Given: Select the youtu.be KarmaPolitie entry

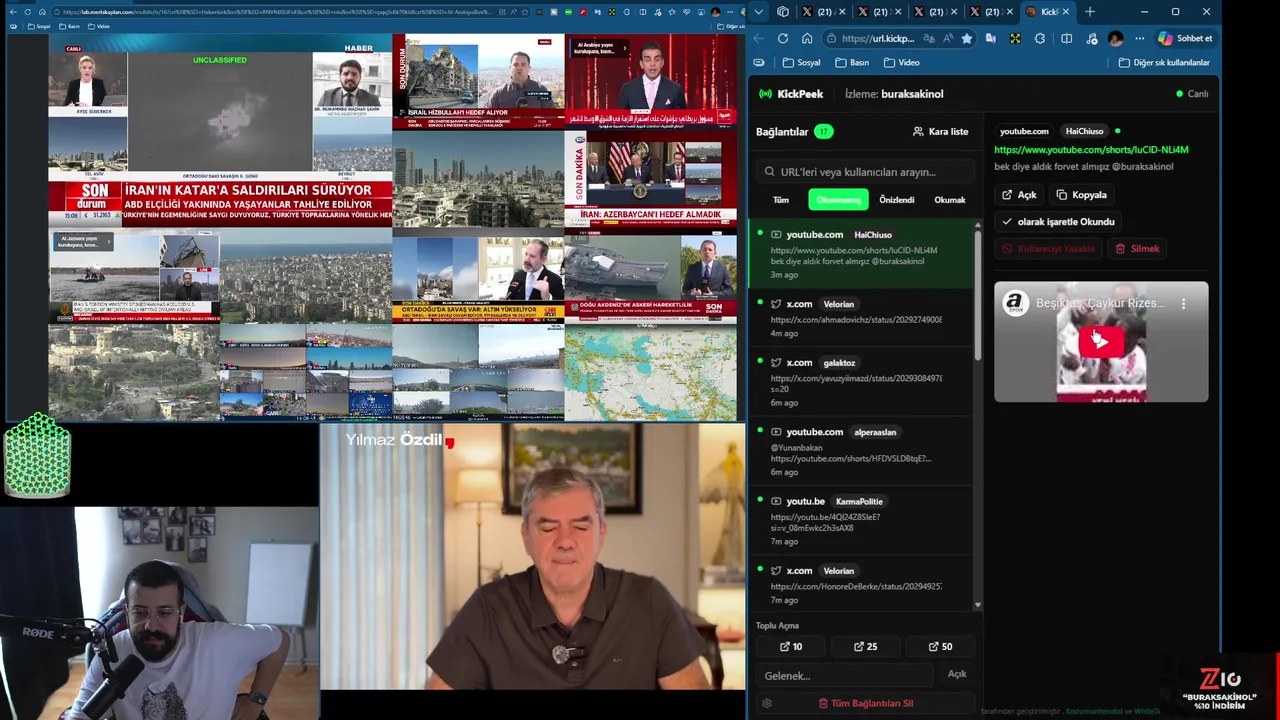Looking at the screenshot, I should pos(862,520).
